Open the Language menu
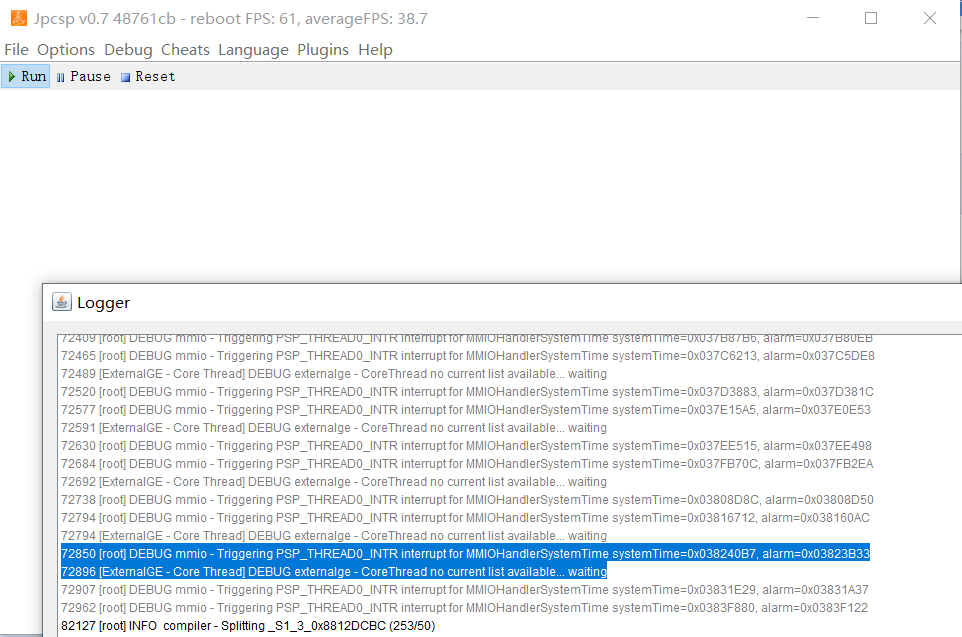Screen dimensions: 962x637 point(253,50)
